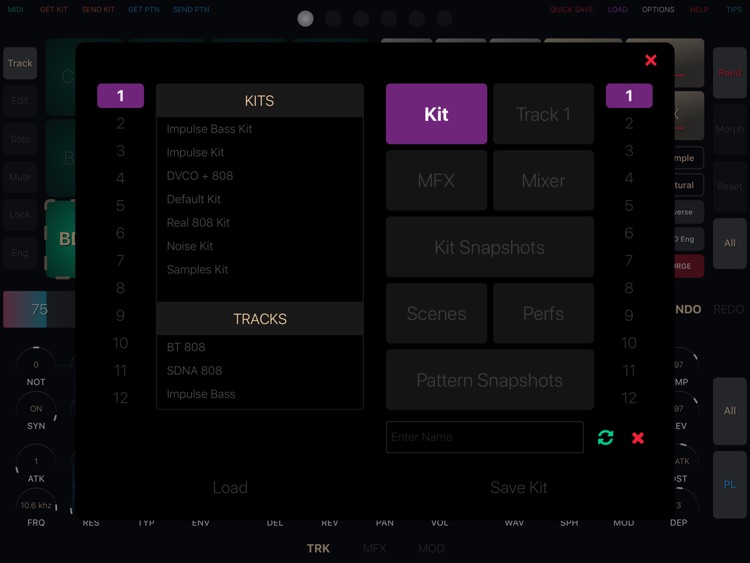This screenshot has width=750, height=563.
Task: Select Real 808 Kit entry
Action: (260, 222)
